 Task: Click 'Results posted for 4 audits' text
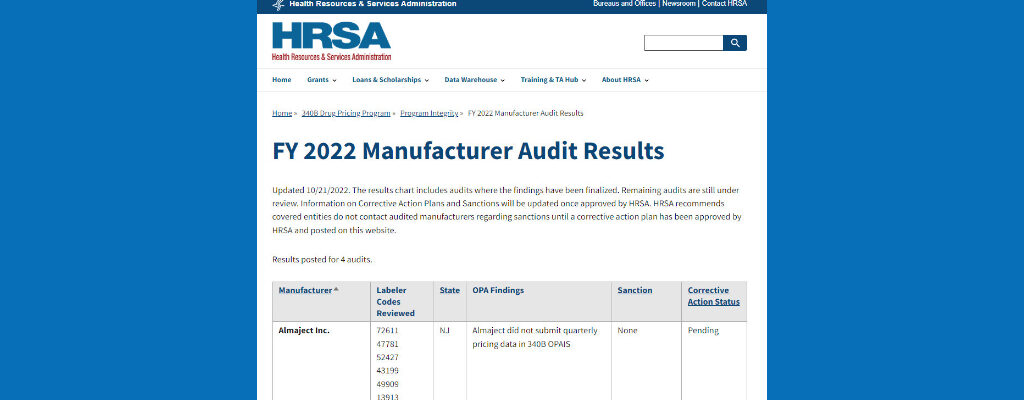(322, 259)
